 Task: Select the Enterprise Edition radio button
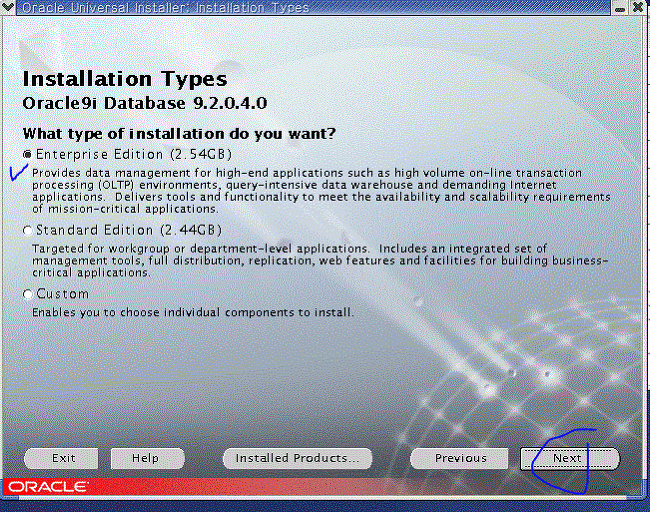click(x=27, y=155)
